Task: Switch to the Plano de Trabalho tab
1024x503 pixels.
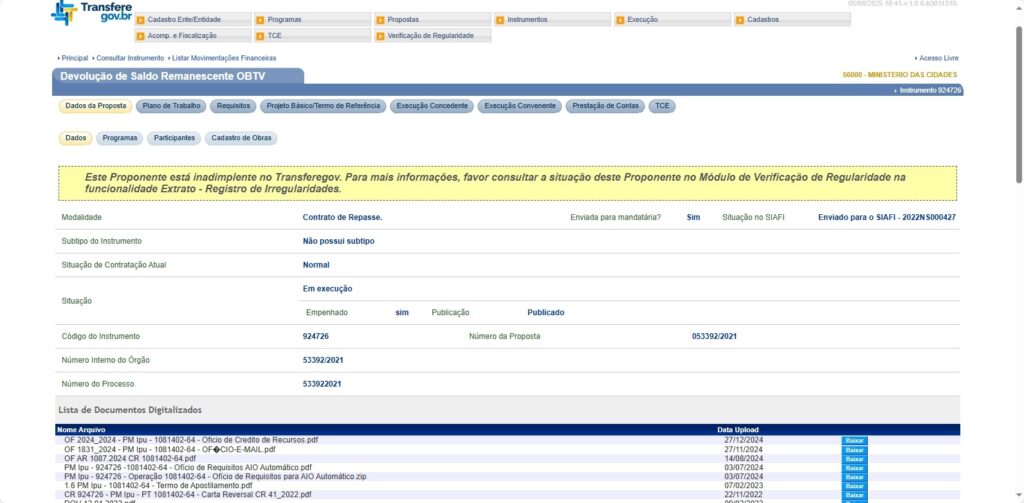Action: 171,106
